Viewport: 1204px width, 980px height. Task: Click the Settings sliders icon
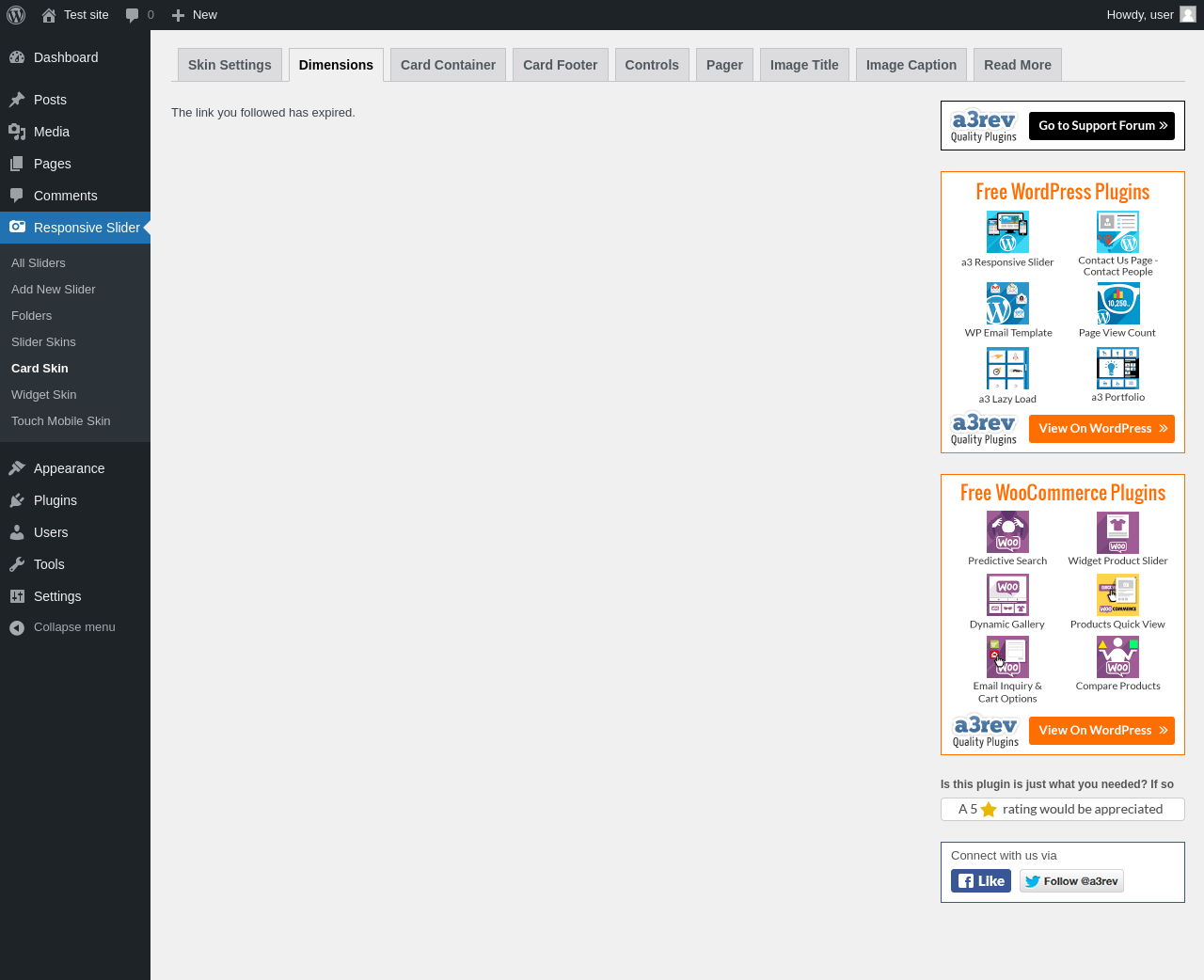17,596
